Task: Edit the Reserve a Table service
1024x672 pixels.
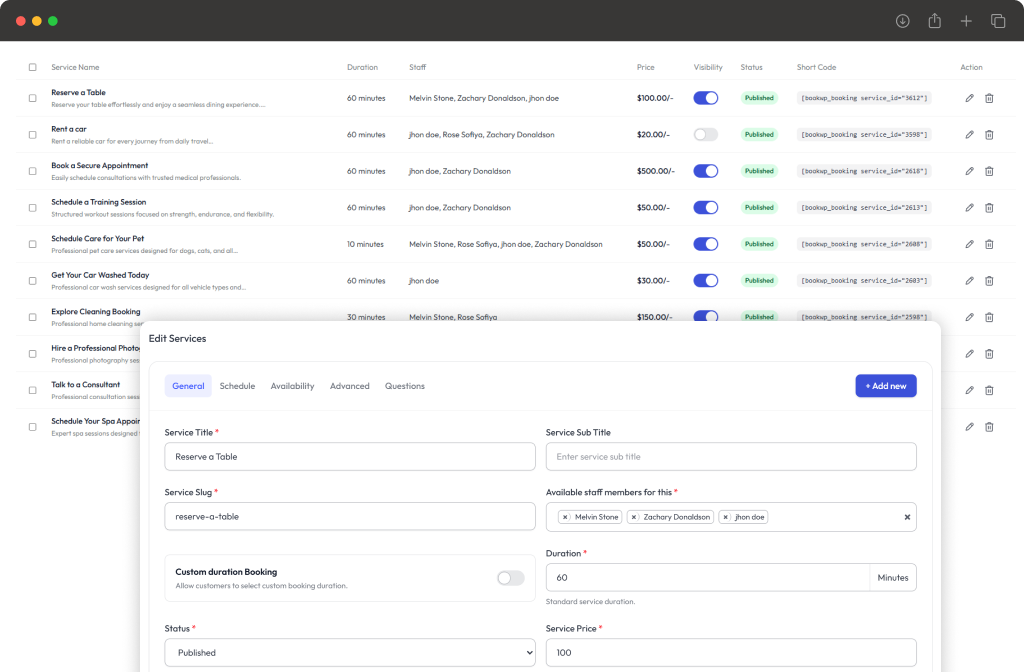Action: (x=969, y=98)
